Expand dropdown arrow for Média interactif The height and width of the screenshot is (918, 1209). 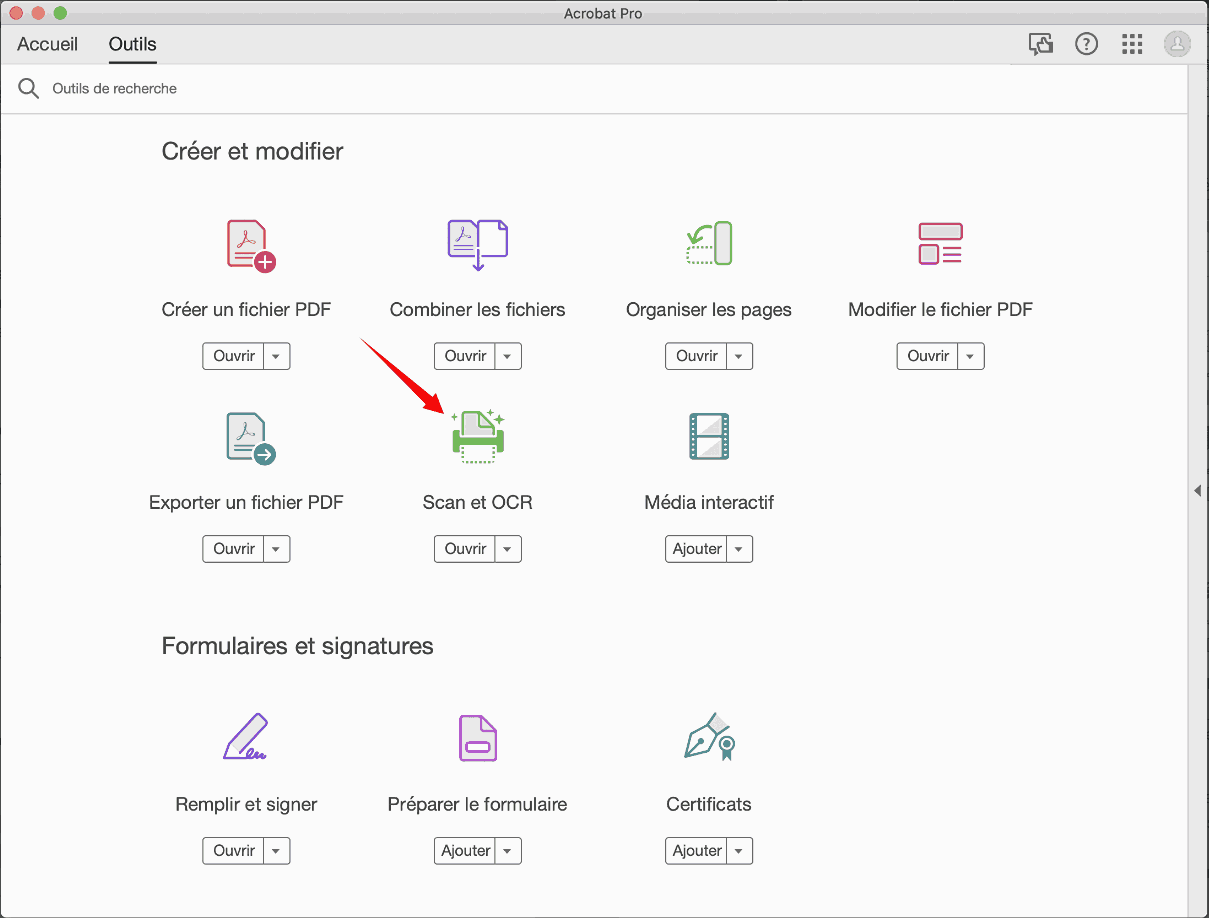tap(740, 549)
